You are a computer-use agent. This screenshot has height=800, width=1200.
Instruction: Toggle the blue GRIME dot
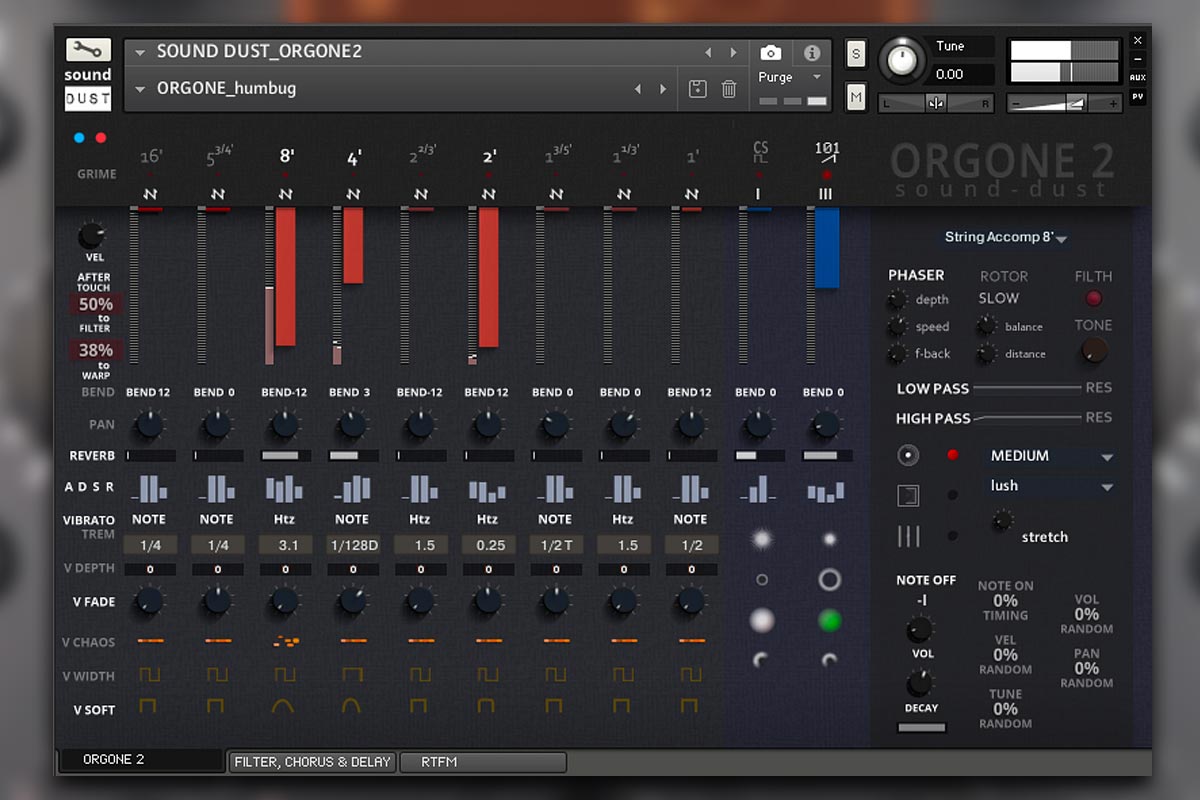click(80, 138)
